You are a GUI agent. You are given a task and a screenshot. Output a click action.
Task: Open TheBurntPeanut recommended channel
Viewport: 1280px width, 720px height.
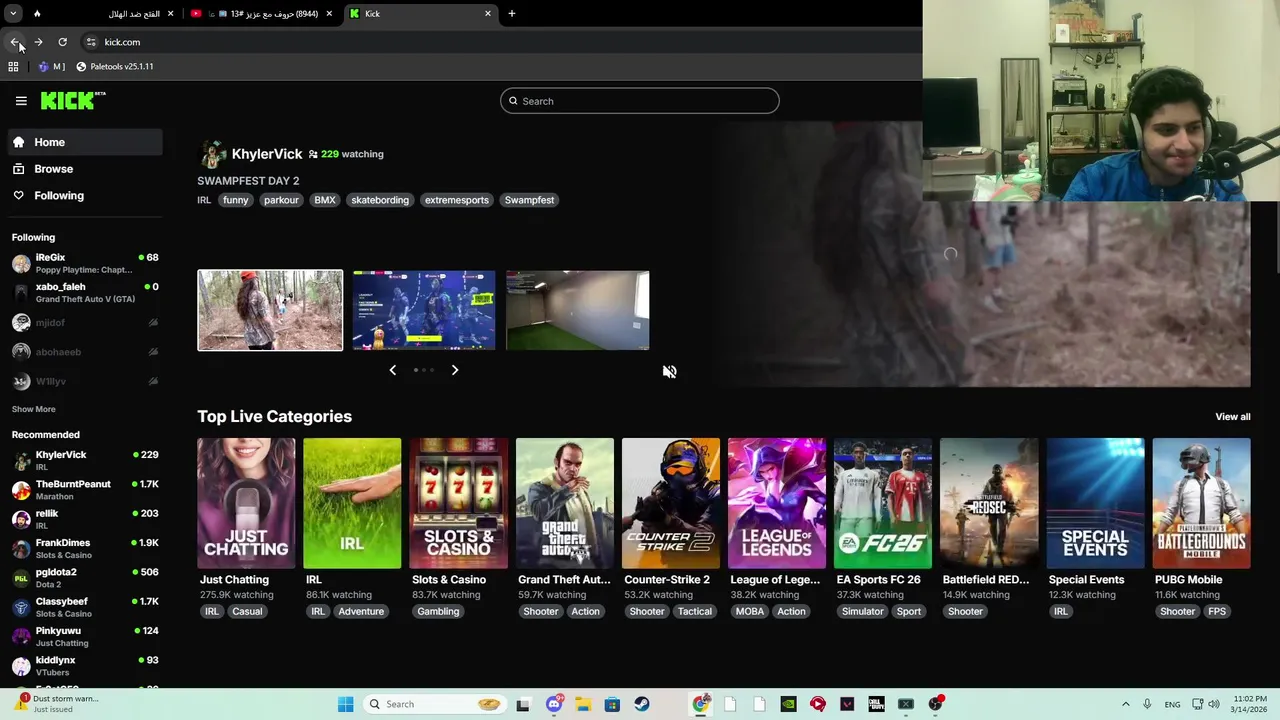coord(86,490)
